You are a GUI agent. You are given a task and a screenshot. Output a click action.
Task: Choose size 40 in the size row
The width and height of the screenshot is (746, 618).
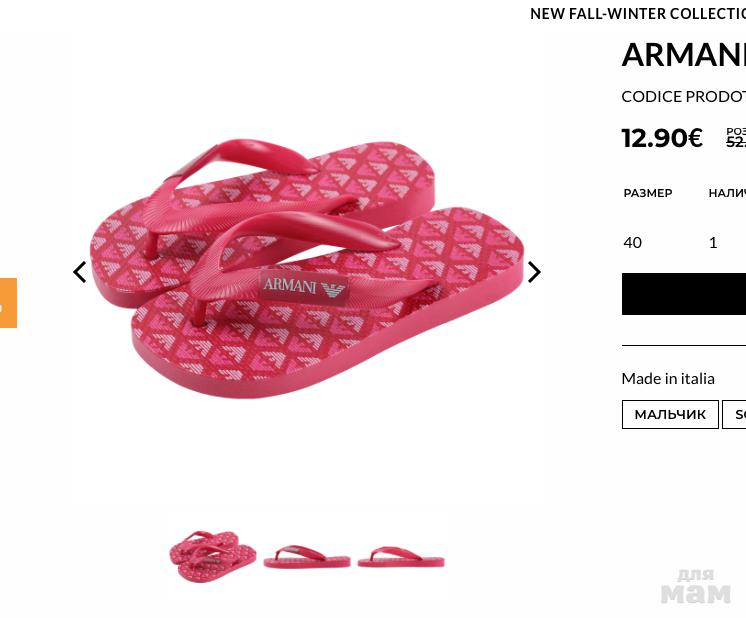[632, 242]
